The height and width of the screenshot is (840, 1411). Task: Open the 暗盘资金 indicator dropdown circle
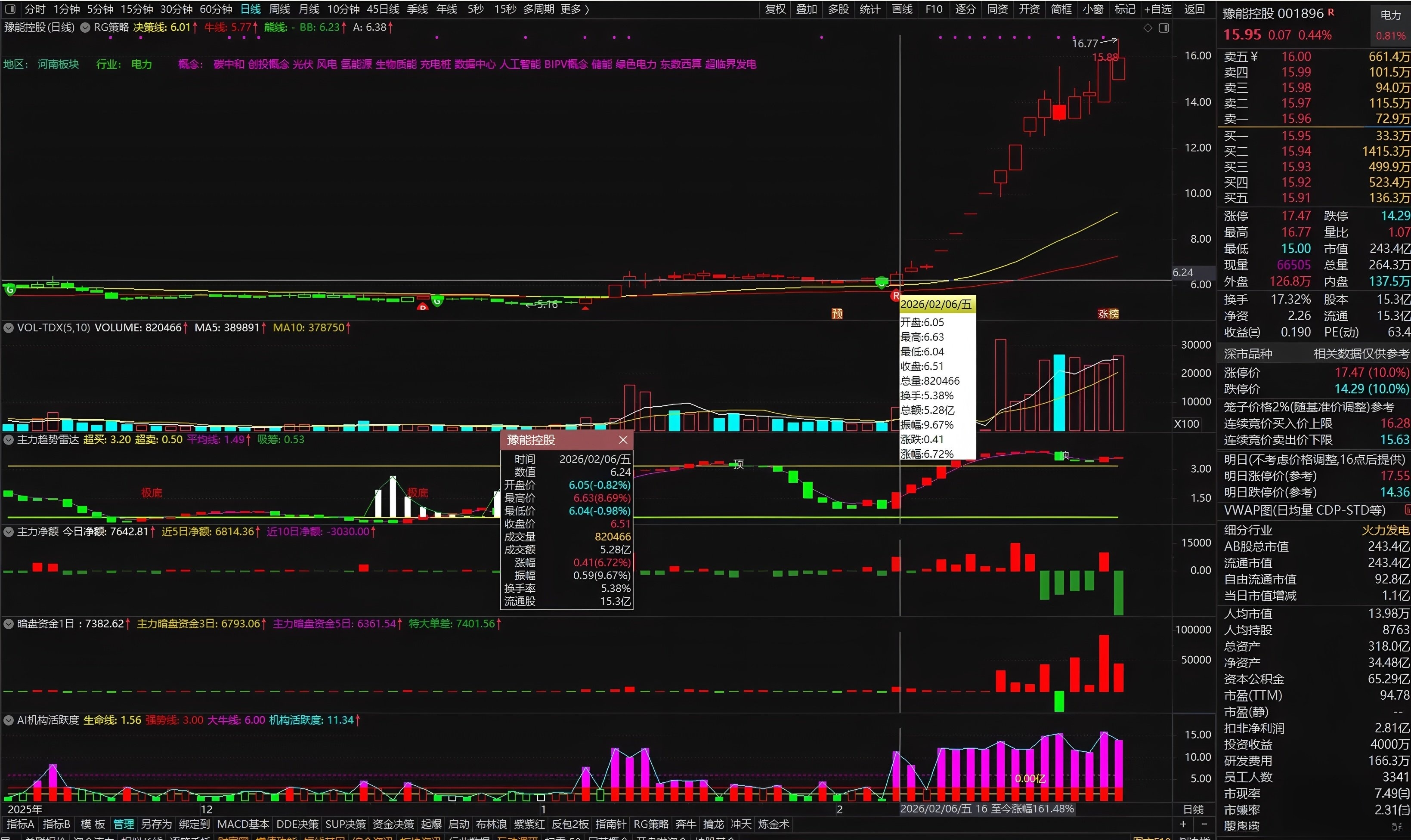[x=9, y=624]
